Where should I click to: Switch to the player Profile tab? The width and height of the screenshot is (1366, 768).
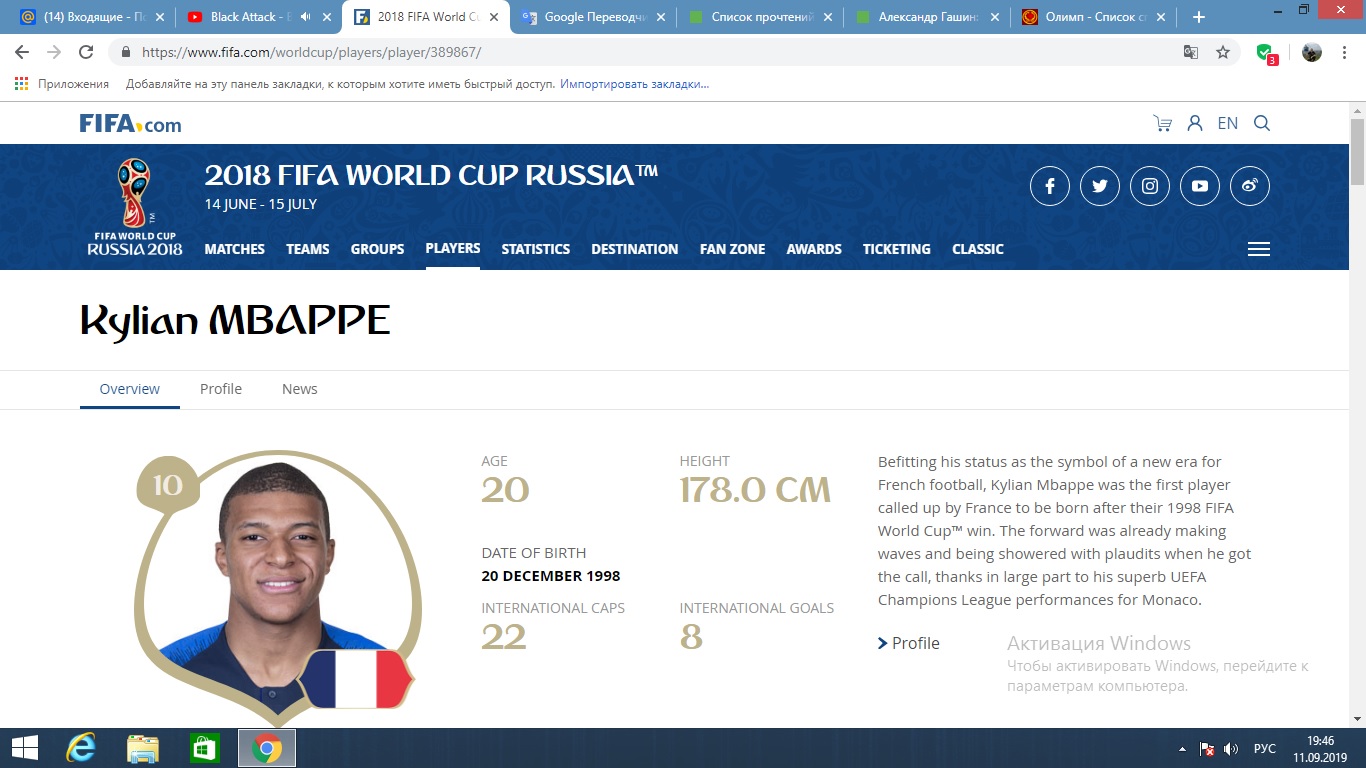click(x=221, y=389)
